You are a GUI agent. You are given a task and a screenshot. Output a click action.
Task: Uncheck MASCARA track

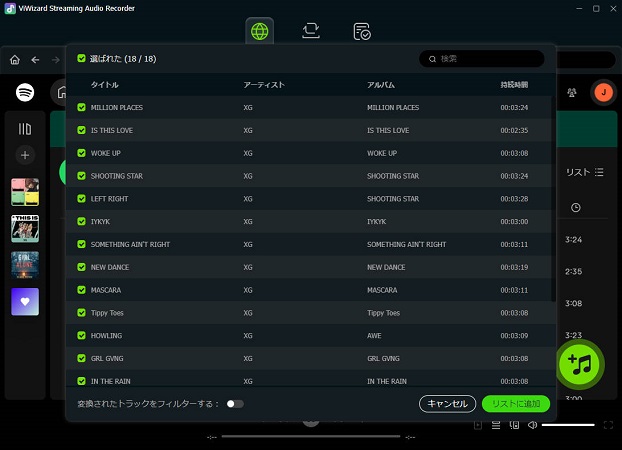[81, 290]
